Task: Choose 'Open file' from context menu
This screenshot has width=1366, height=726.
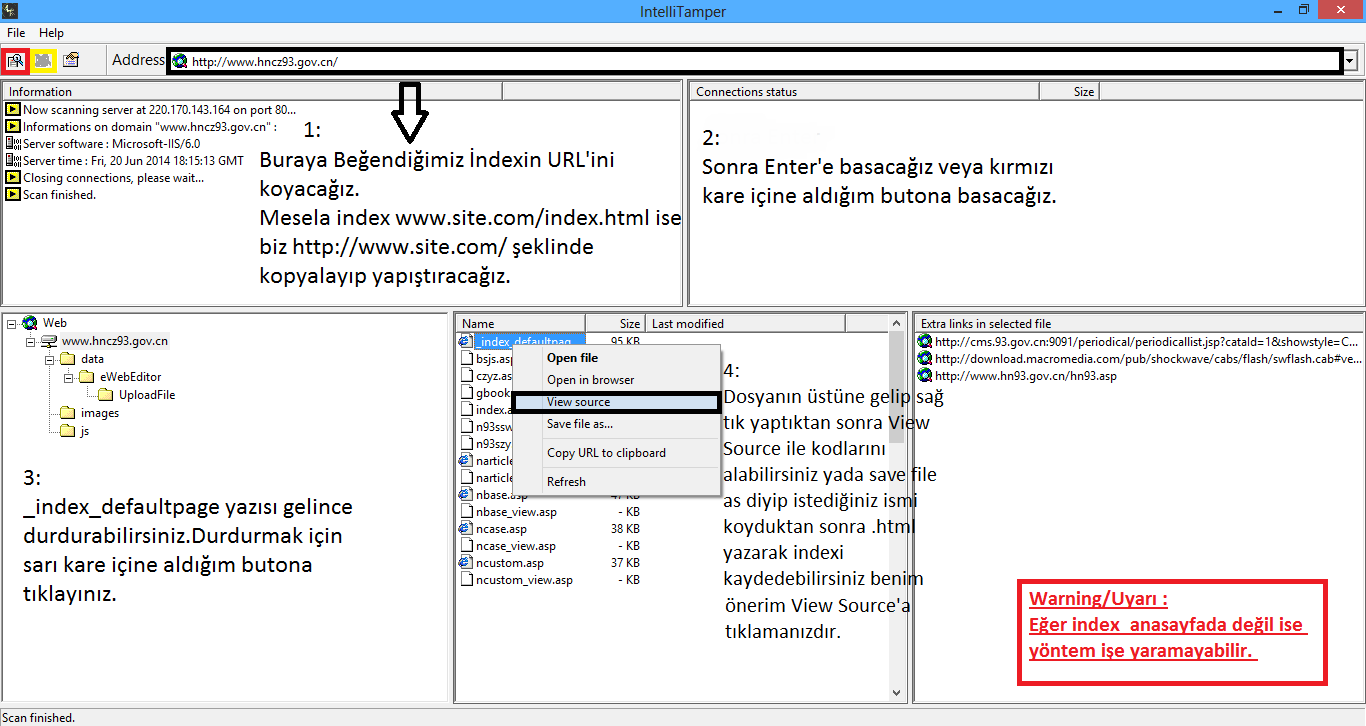Action: coord(616,358)
